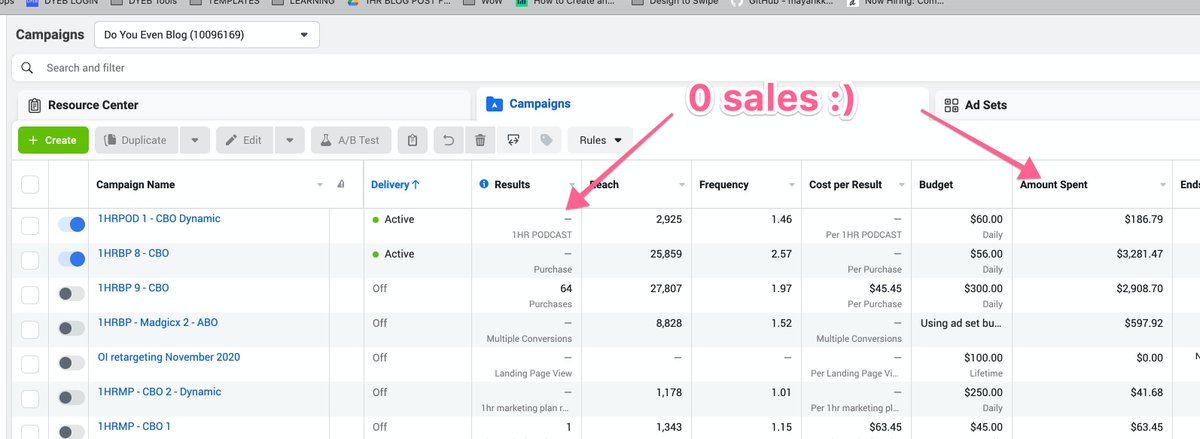Viewport: 1200px width, 439px height.
Task: Click the Ad Sets grid icon
Action: coord(950,104)
